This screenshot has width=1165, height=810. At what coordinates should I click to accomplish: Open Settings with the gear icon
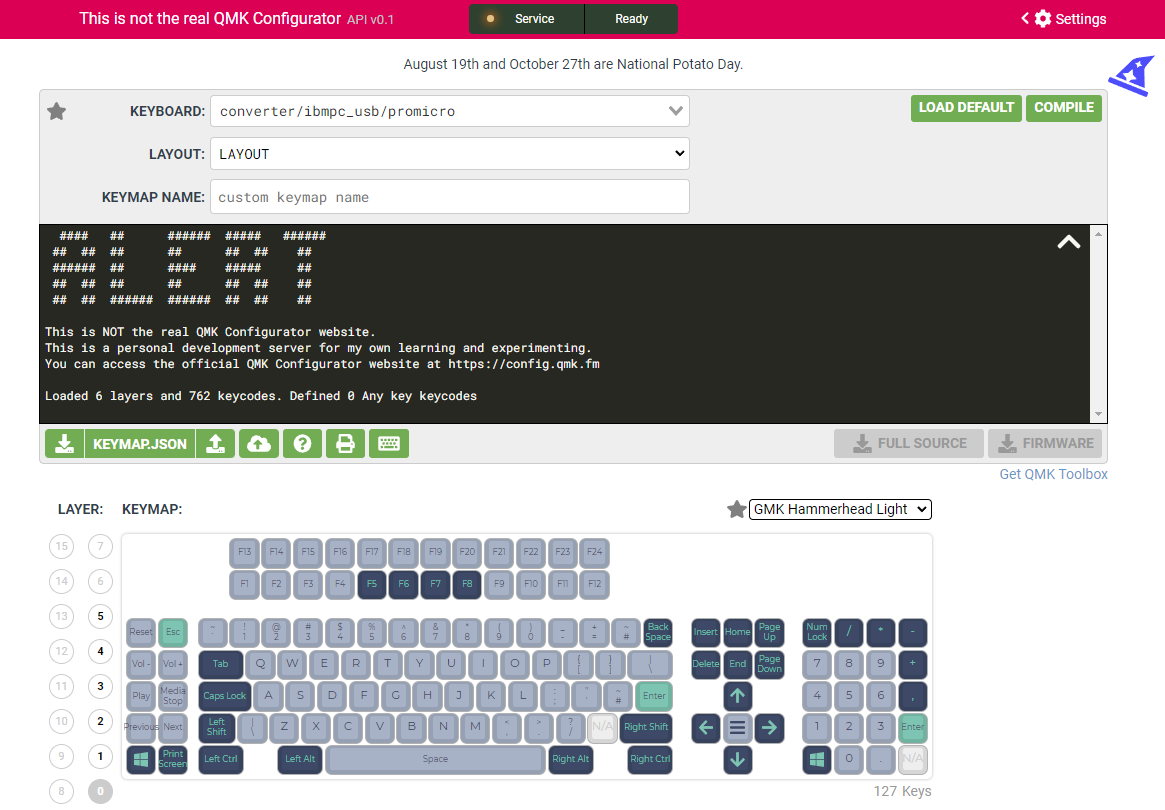pyautogui.click(x=1041, y=18)
